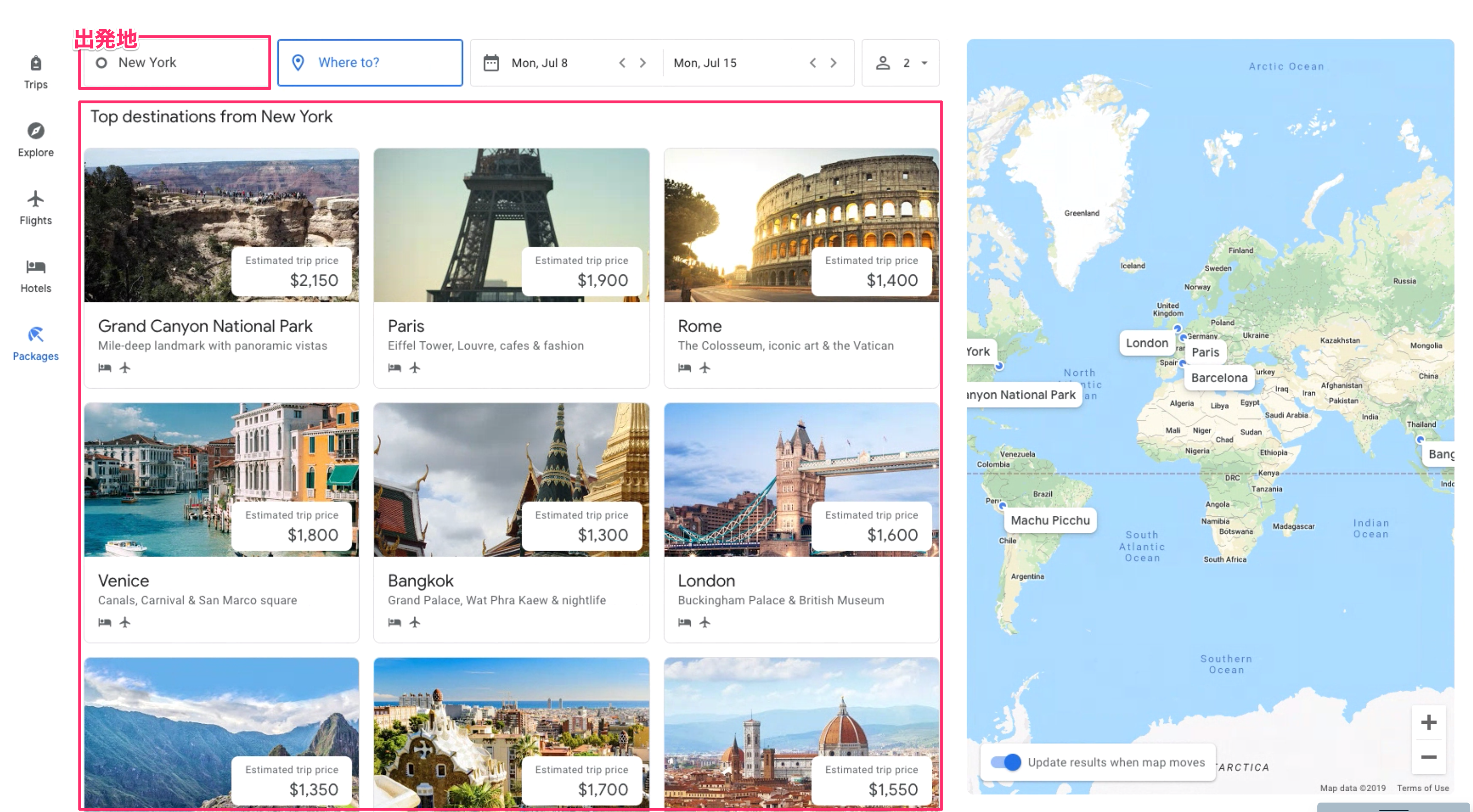Screen dimensions: 1473x812
Task: Click the $1,300 estimated trip price
Action: (603, 535)
